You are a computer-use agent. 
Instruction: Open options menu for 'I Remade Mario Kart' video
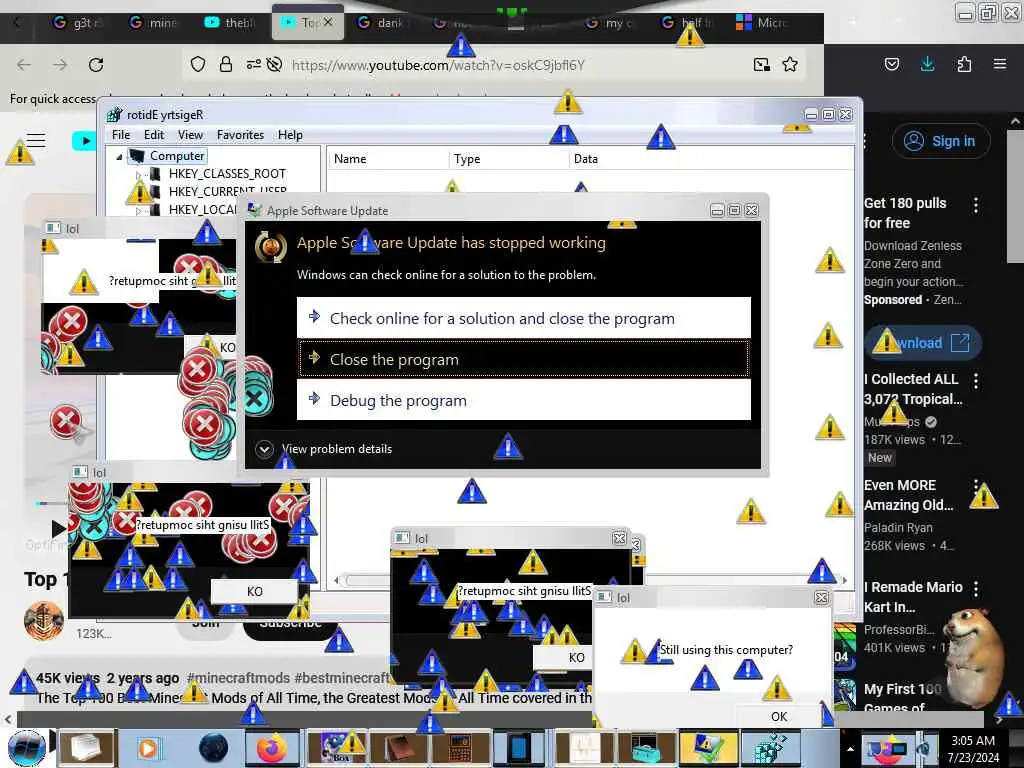click(x=976, y=588)
